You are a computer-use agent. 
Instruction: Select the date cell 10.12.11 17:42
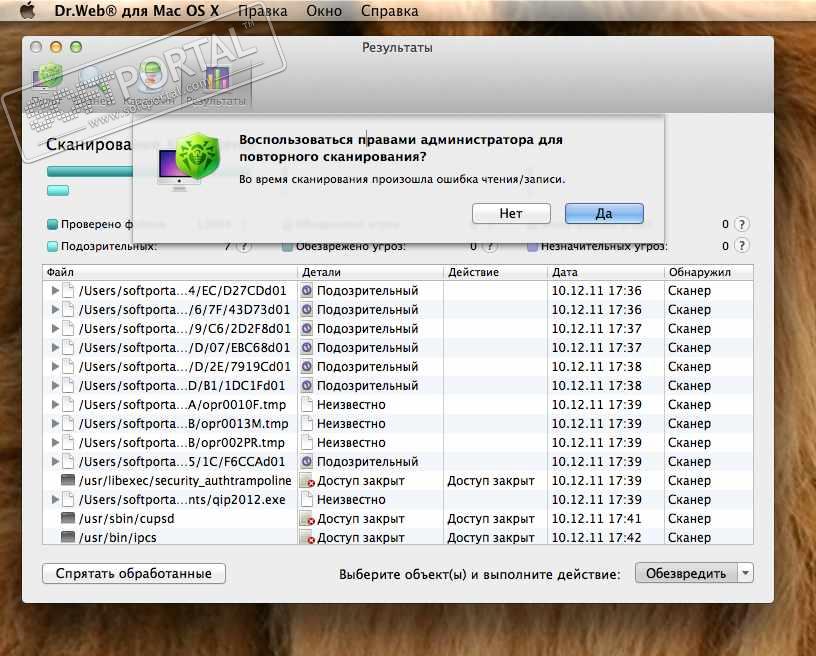596,537
